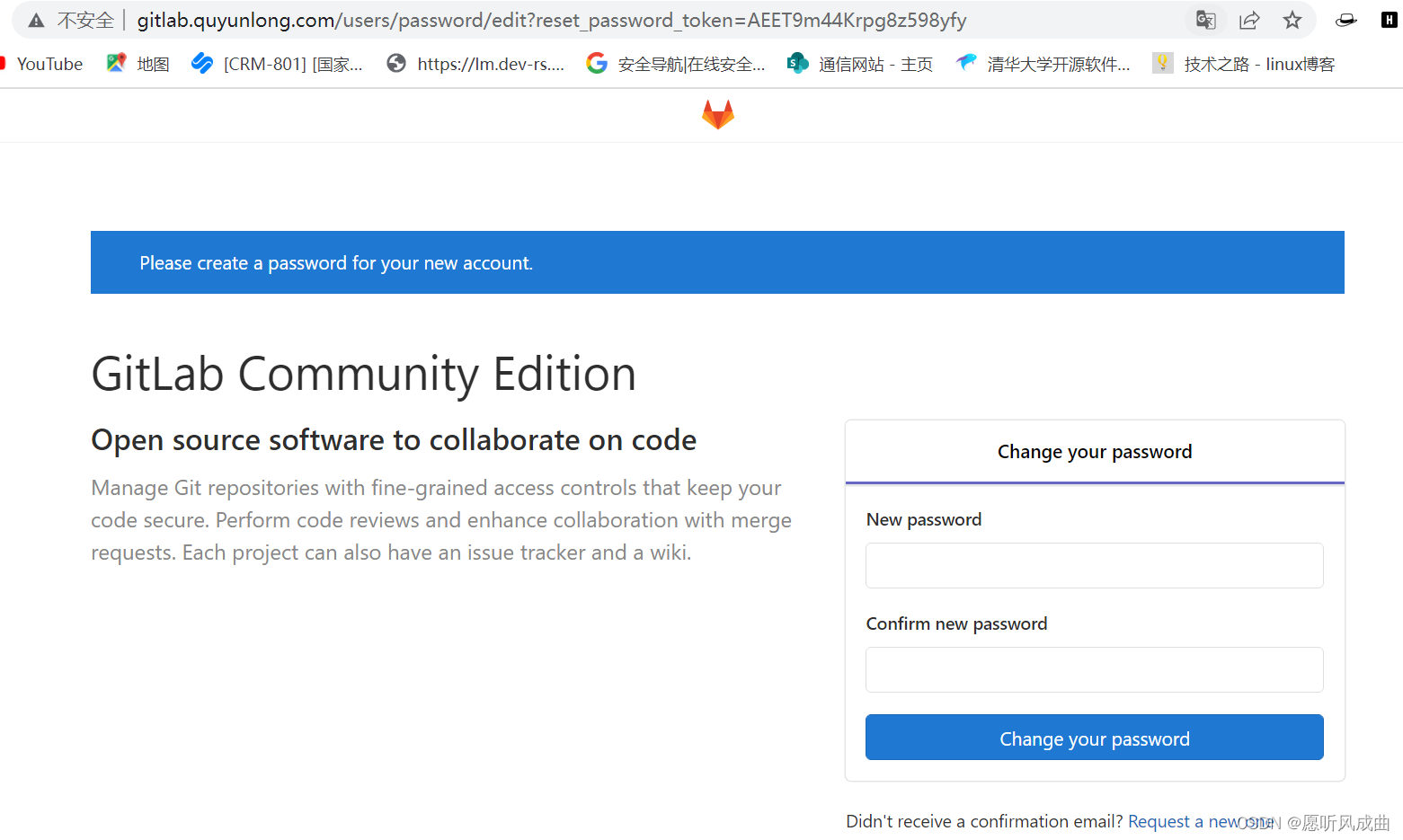Open the 通信网站 - 主页 bookmark
1403x840 pixels.
(x=858, y=63)
